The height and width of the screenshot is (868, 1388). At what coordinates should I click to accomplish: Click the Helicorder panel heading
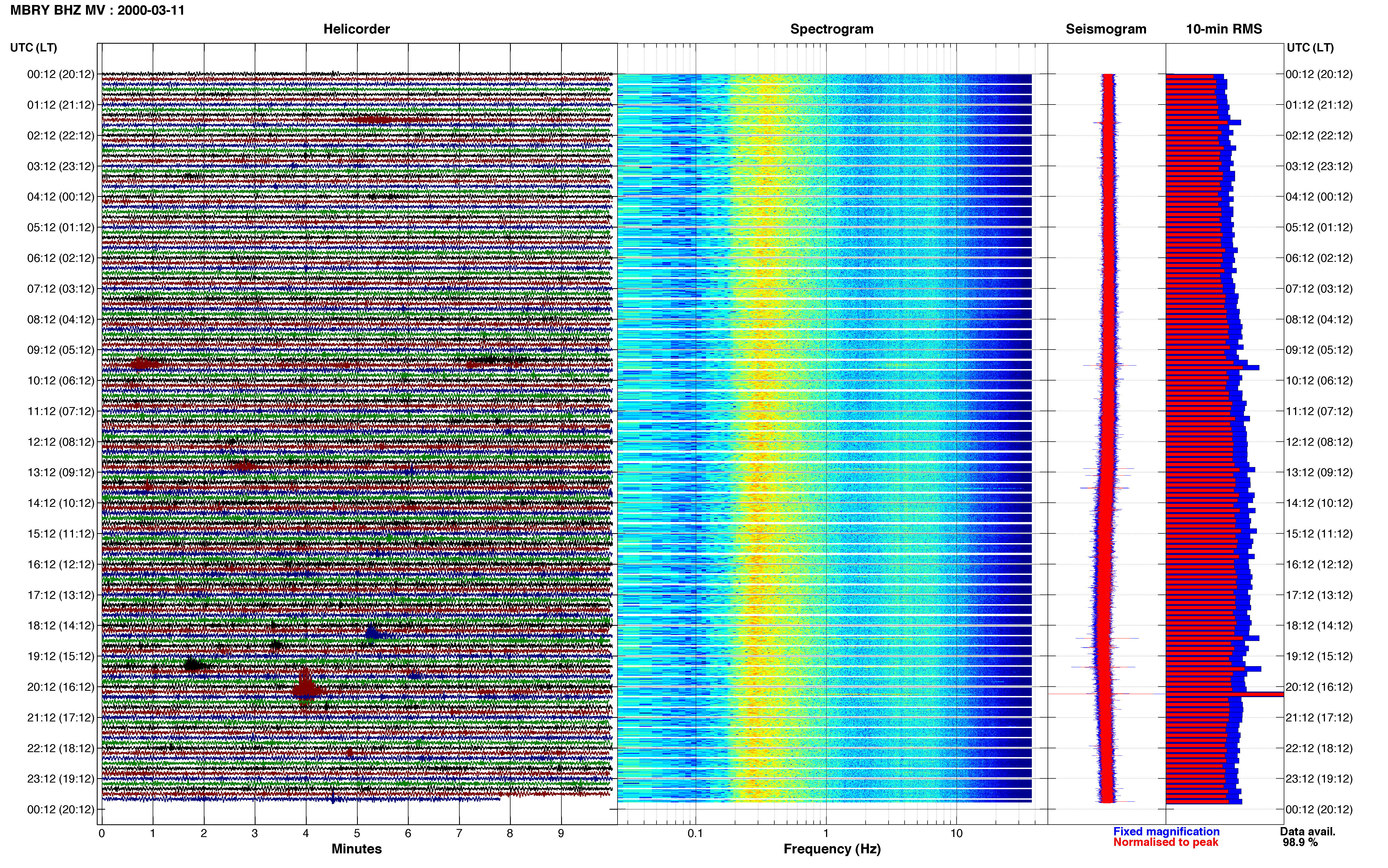356,29
